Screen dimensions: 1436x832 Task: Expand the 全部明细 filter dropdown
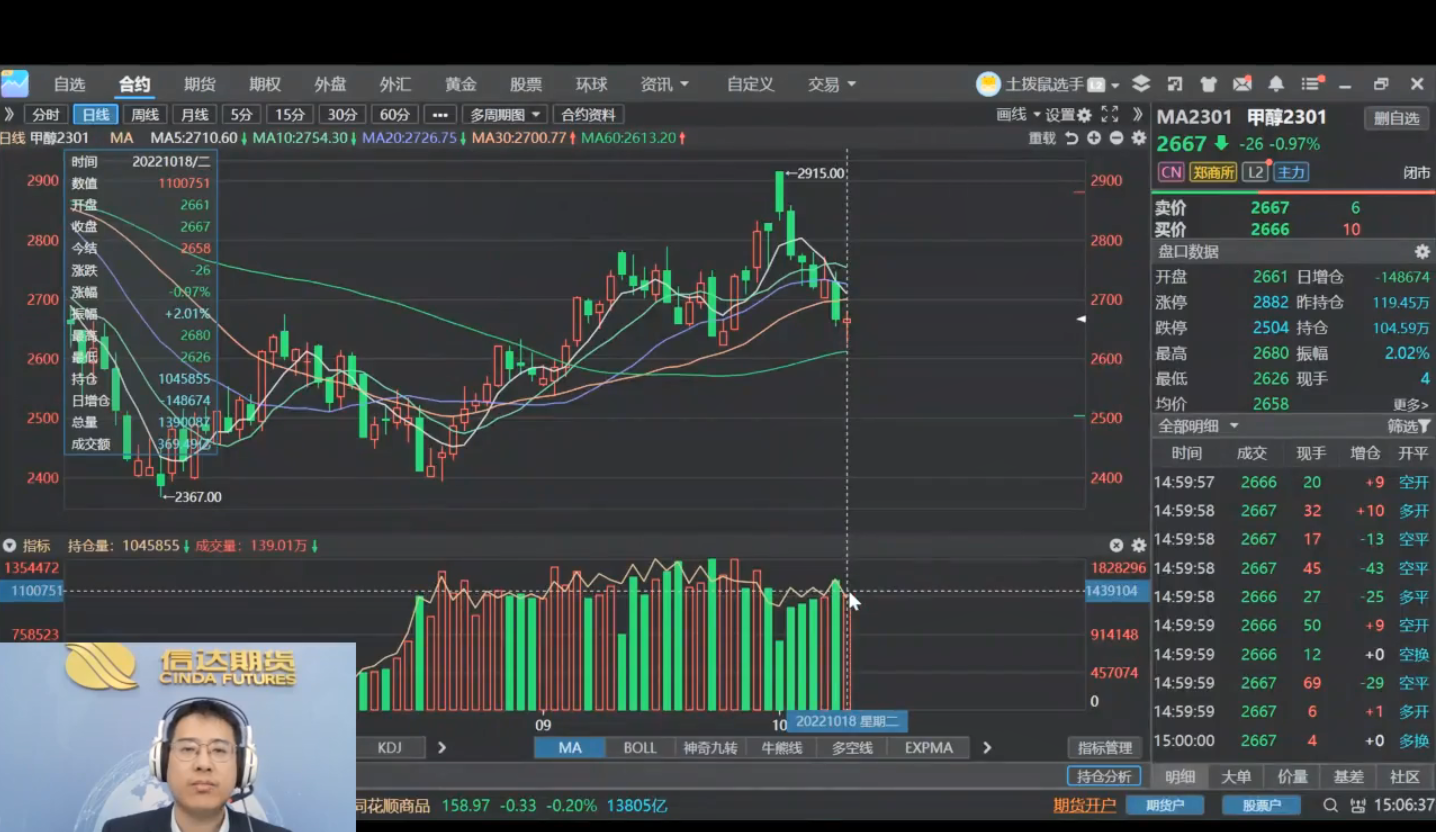[x=1198, y=426]
